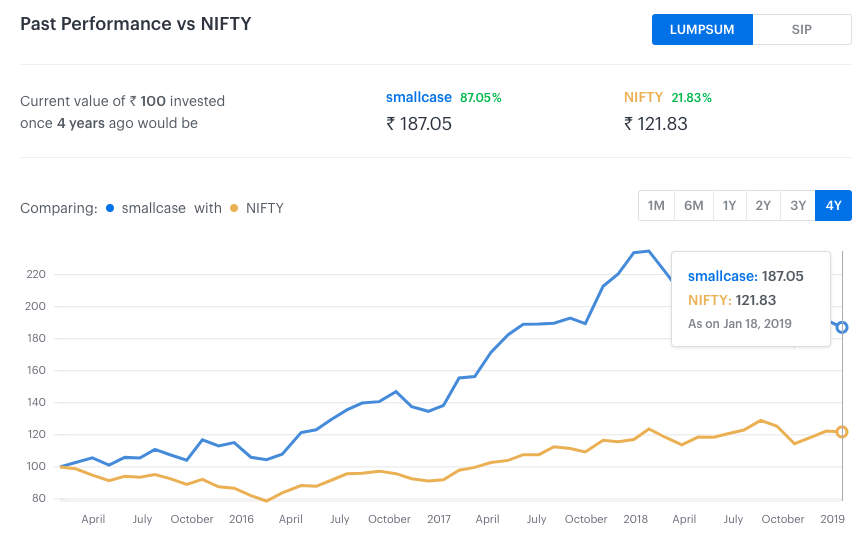
Task: Click the blue smallcase legend dot
Action: [110, 208]
